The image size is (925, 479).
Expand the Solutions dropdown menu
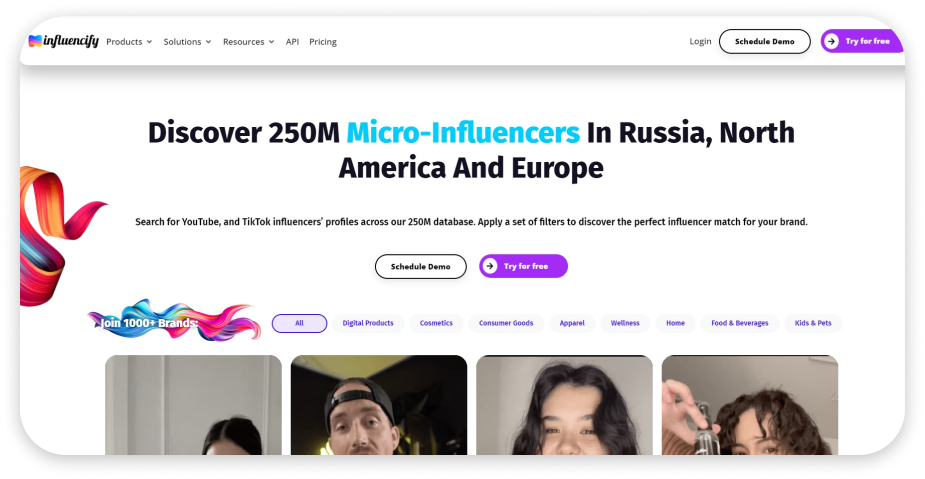[187, 42]
